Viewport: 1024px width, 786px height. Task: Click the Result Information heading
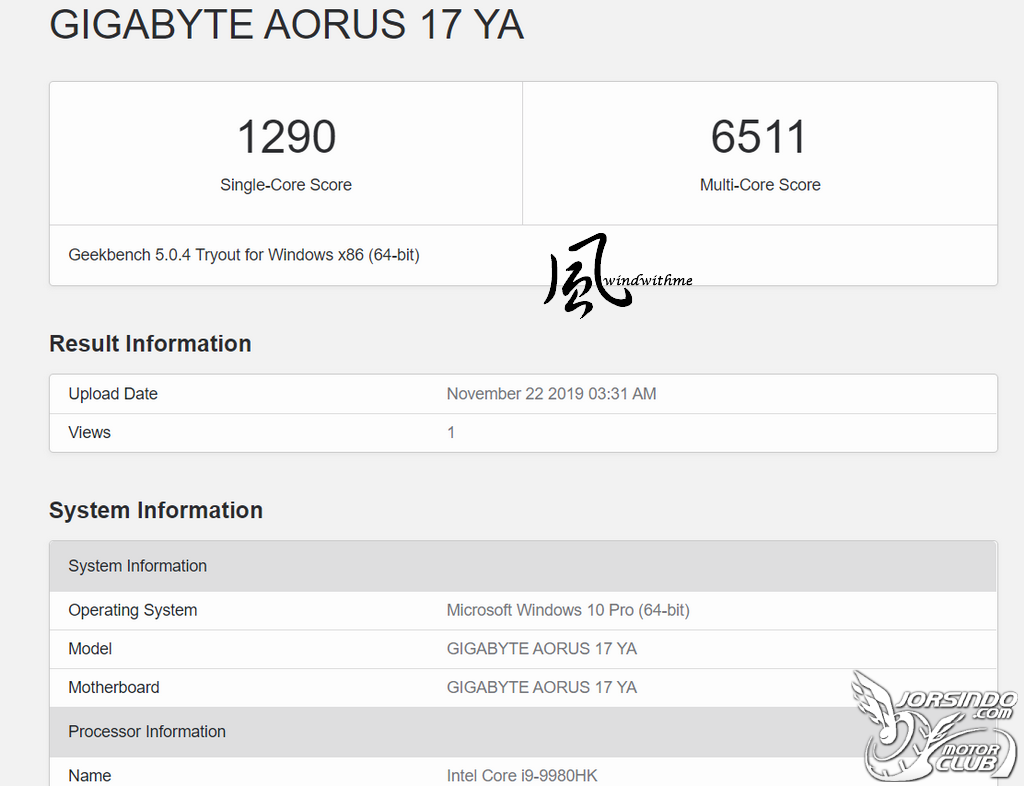[150, 343]
